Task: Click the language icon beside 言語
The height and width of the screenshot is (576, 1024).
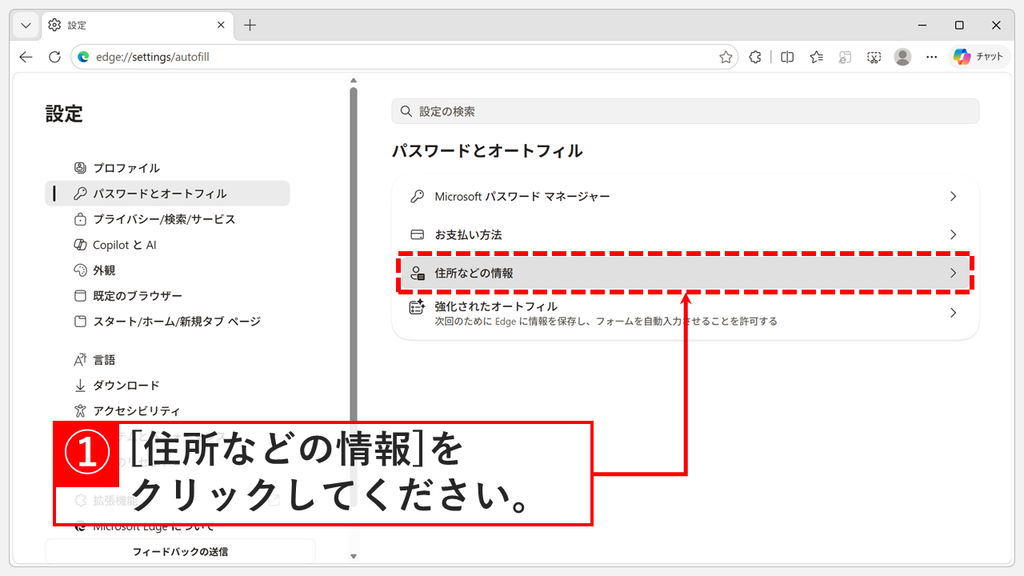Action: 80,360
